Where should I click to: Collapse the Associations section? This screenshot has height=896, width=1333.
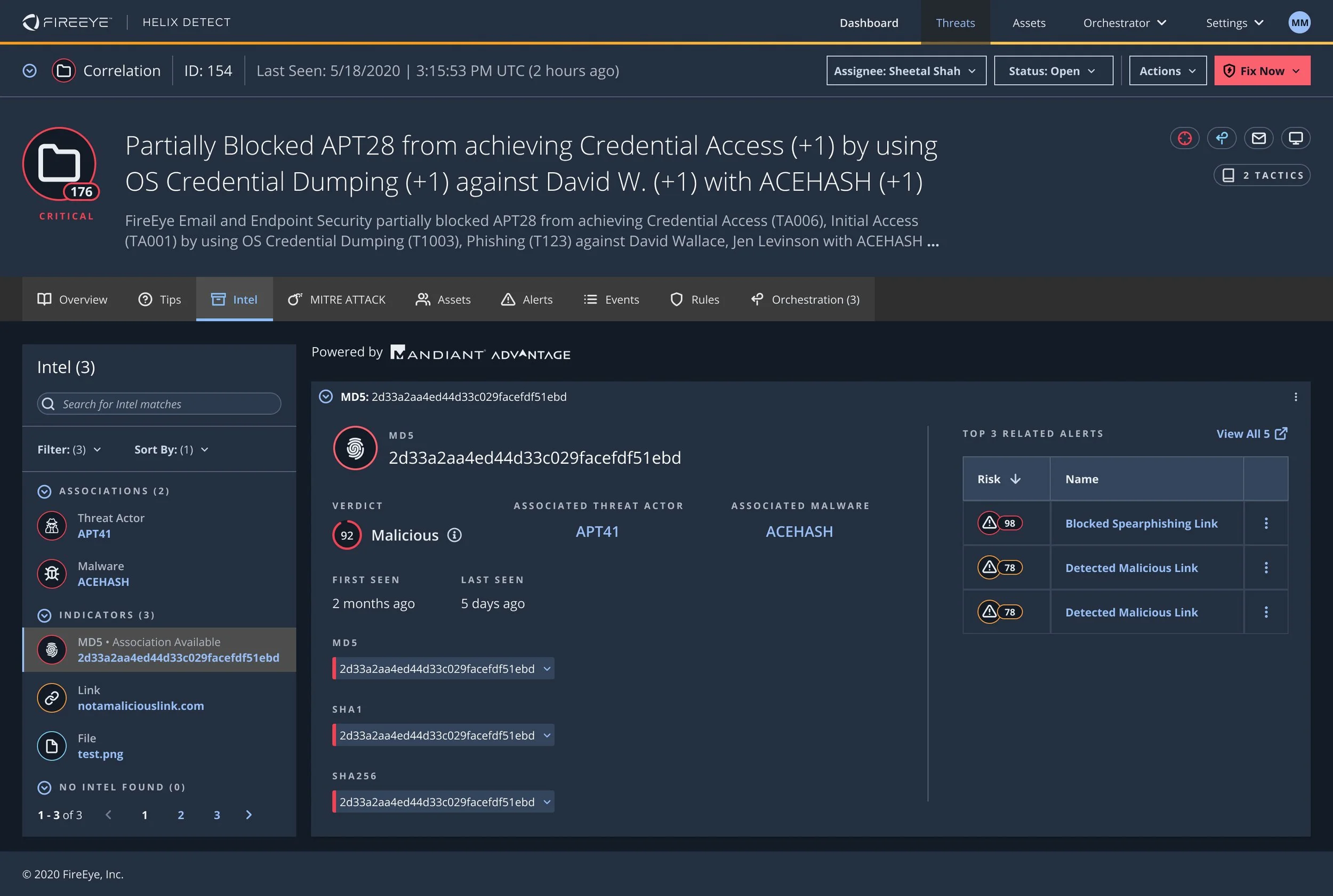click(x=45, y=491)
